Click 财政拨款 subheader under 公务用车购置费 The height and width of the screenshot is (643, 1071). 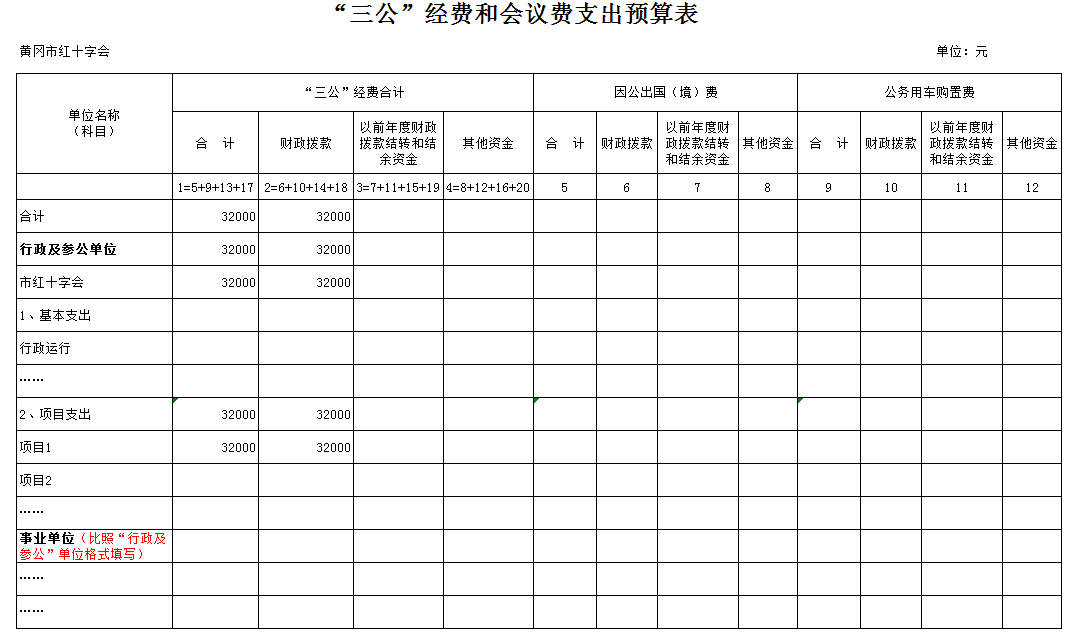(891, 143)
